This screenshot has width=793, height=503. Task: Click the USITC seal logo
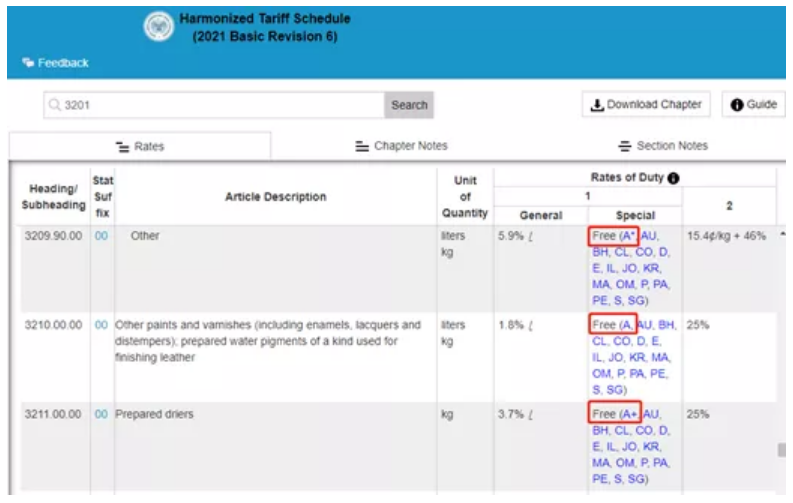tap(159, 26)
